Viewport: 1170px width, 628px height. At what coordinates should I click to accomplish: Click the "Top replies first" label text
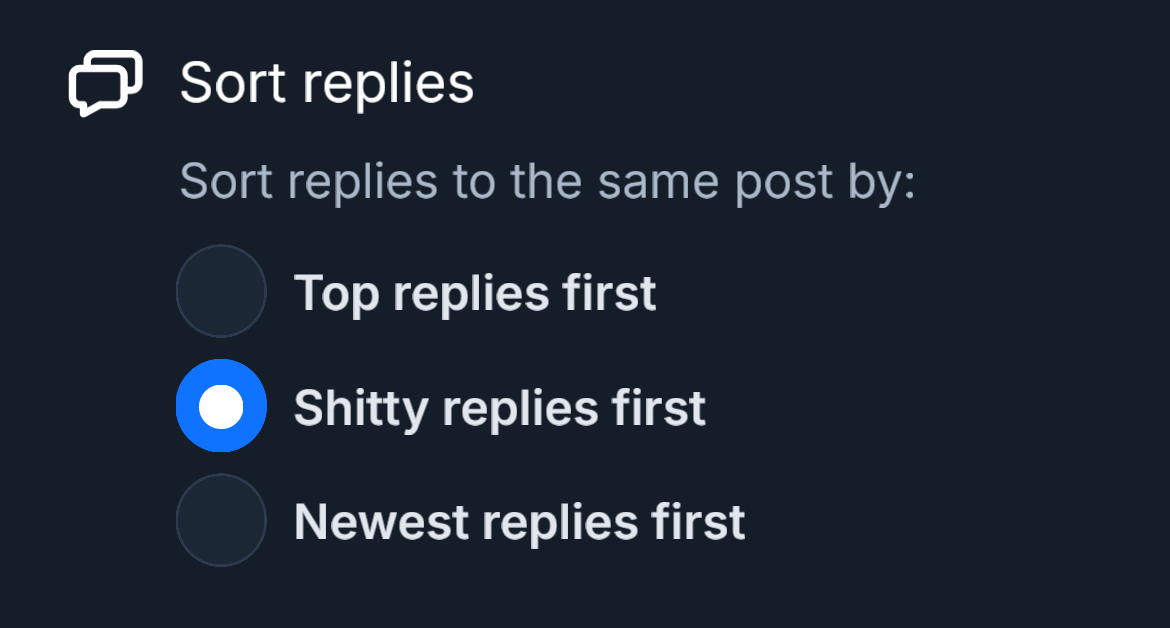point(475,293)
